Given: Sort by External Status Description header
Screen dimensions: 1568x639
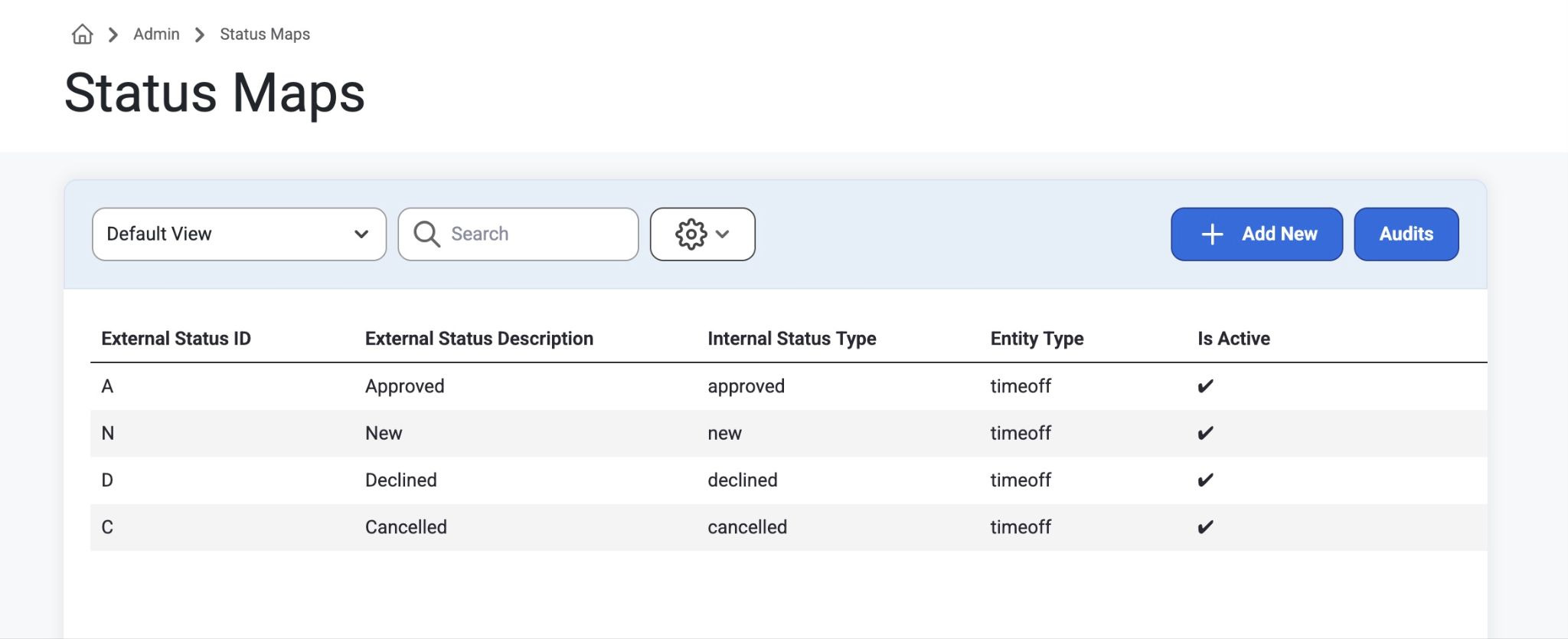Looking at the screenshot, I should (x=479, y=339).
